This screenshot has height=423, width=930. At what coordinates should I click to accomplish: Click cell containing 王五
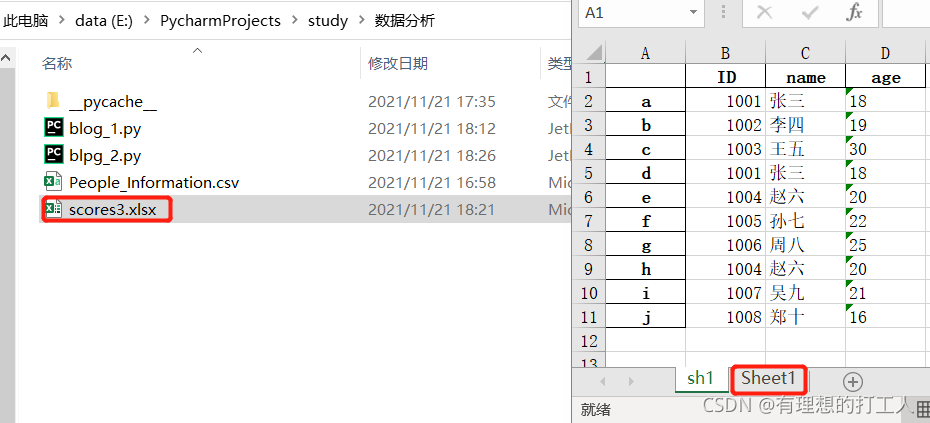[805, 149]
